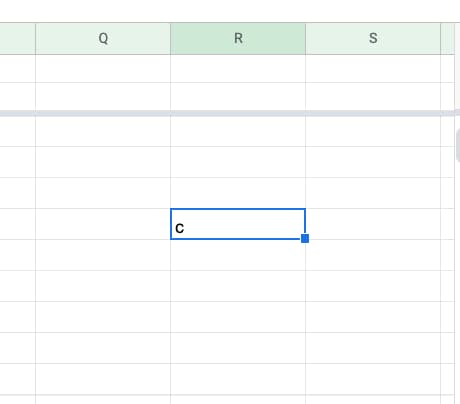Image resolution: width=460 pixels, height=404 pixels.
Task: Select the highlighted column R header
Action: click(x=238, y=39)
